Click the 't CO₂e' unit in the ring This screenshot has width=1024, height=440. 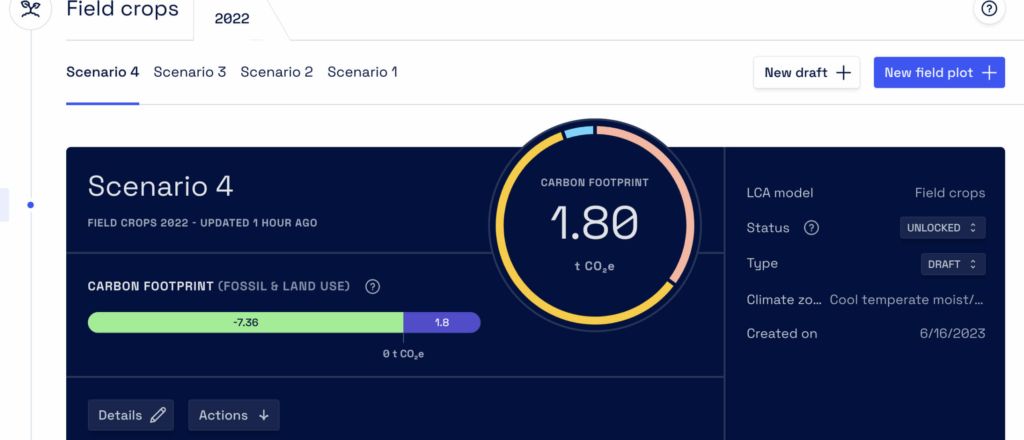594,267
